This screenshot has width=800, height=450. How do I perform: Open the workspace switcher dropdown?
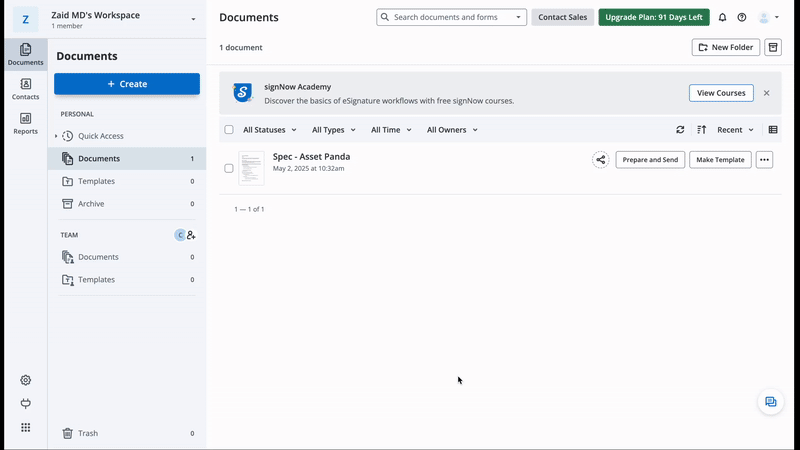tap(193, 19)
